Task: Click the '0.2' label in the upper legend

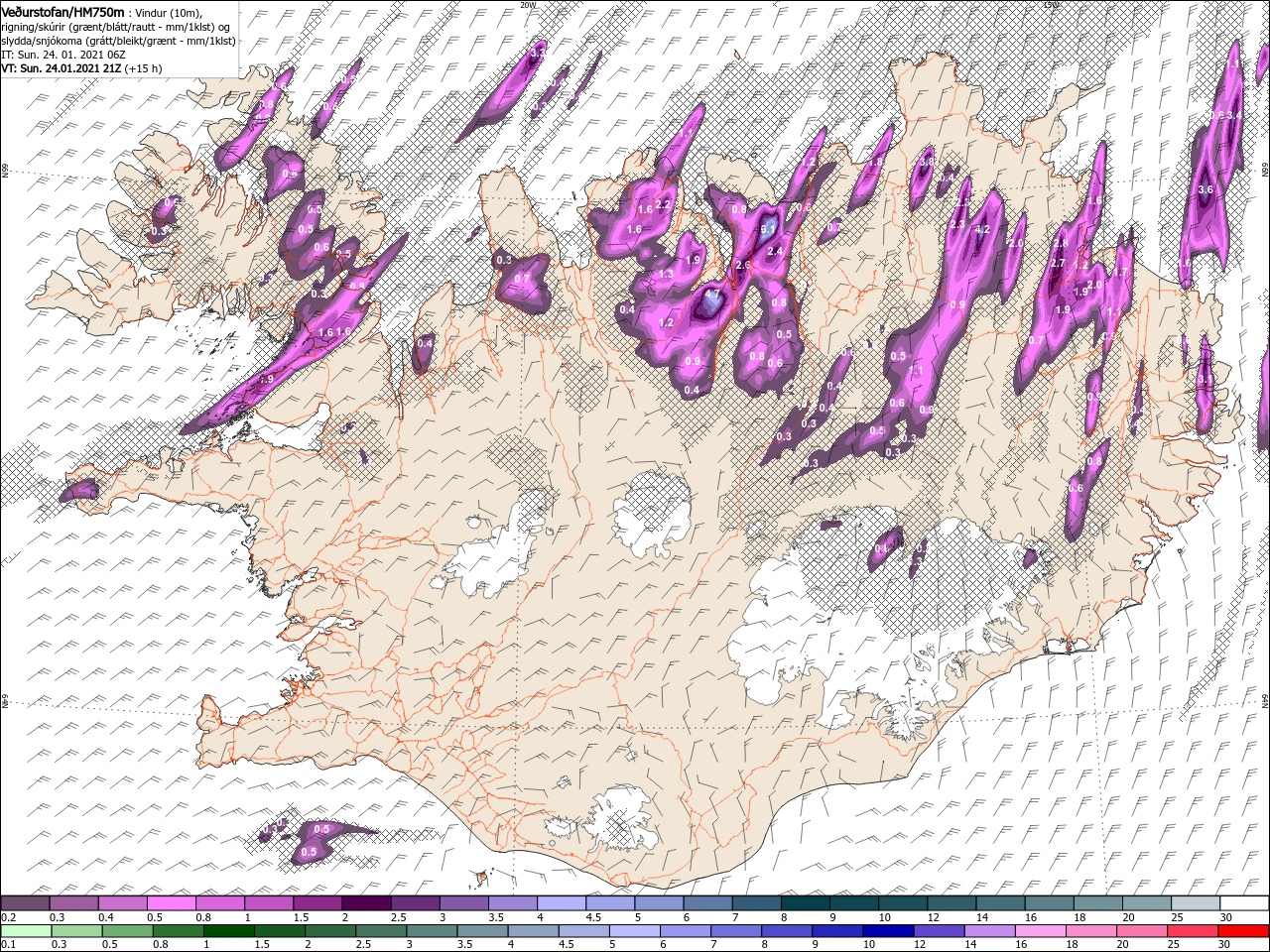Action: (8, 917)
